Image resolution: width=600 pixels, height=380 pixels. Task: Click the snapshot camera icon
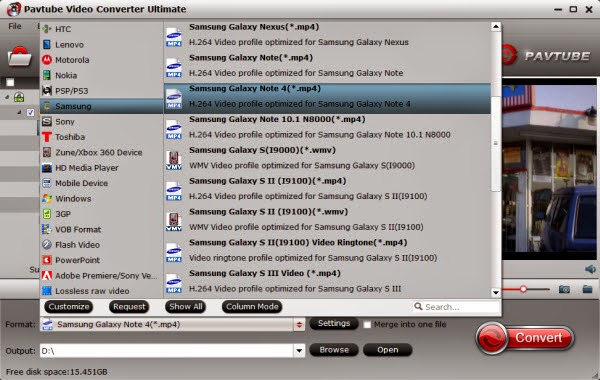(564, 289)
